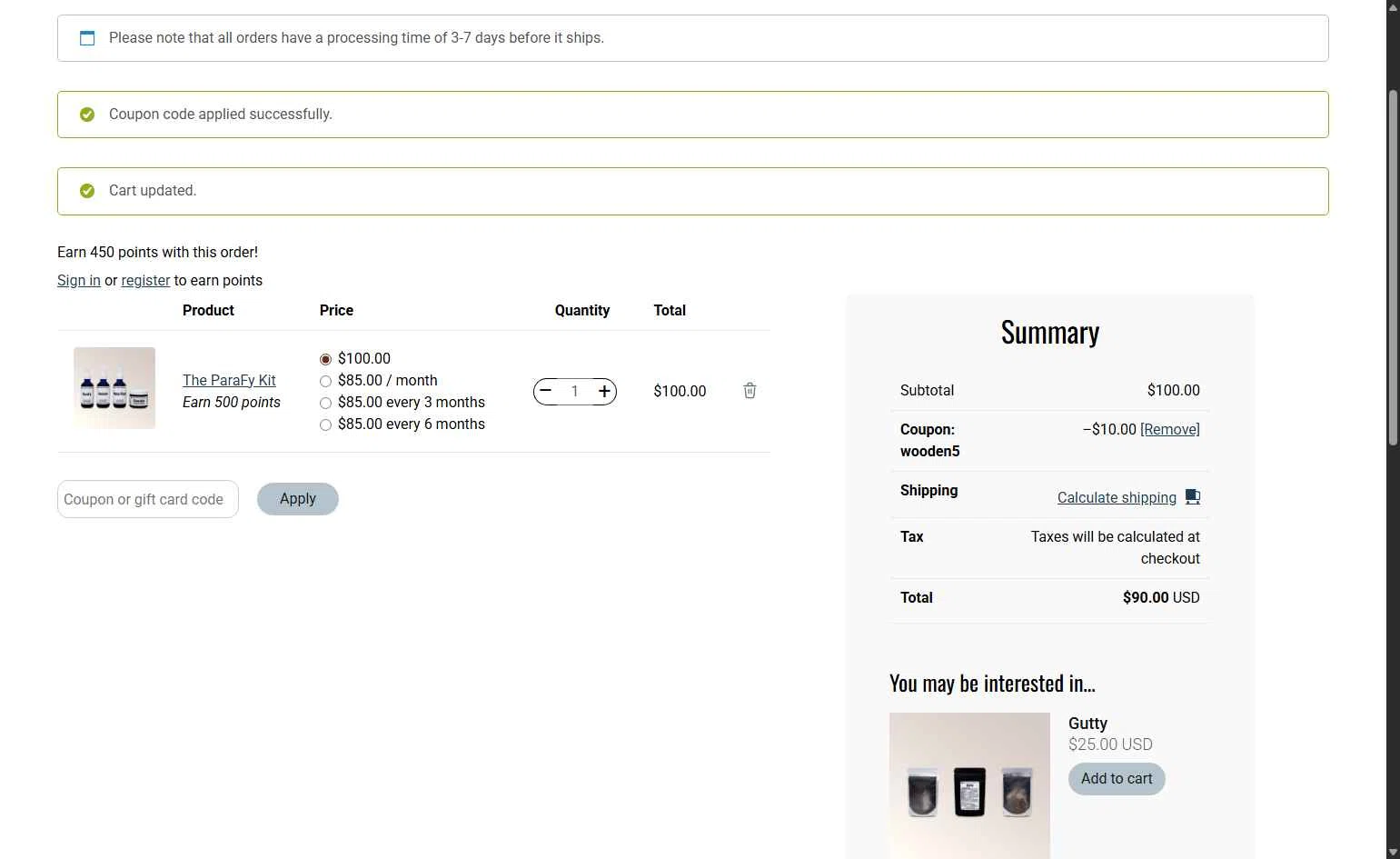Click the $100.00 subtotal value in Summary

1173,390
